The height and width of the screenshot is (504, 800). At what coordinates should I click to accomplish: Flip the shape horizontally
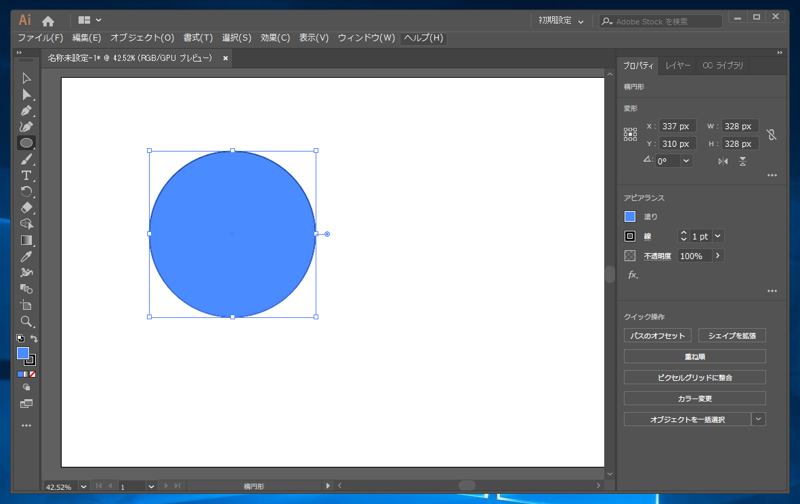723,161
